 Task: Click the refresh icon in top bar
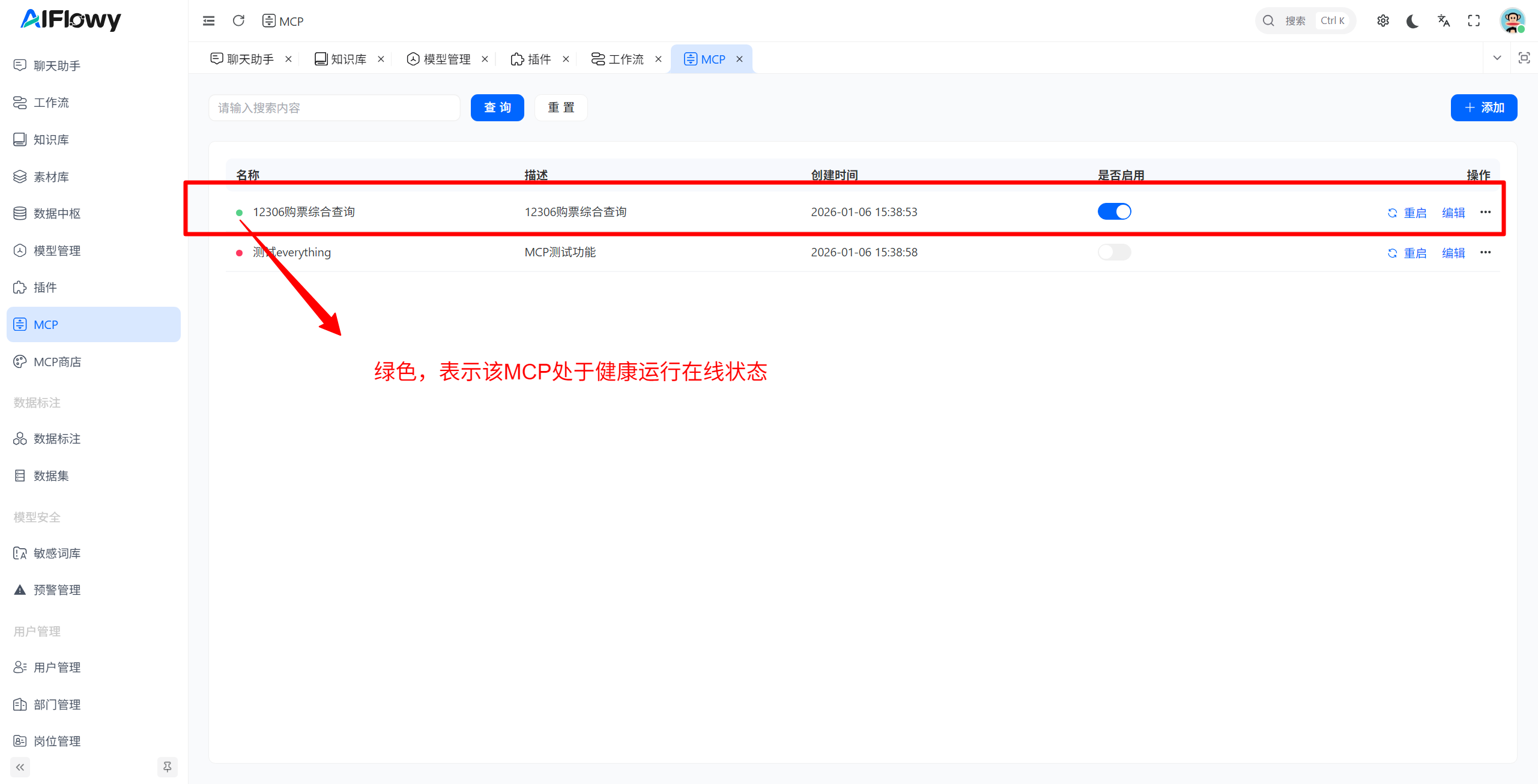click(238, 21)
